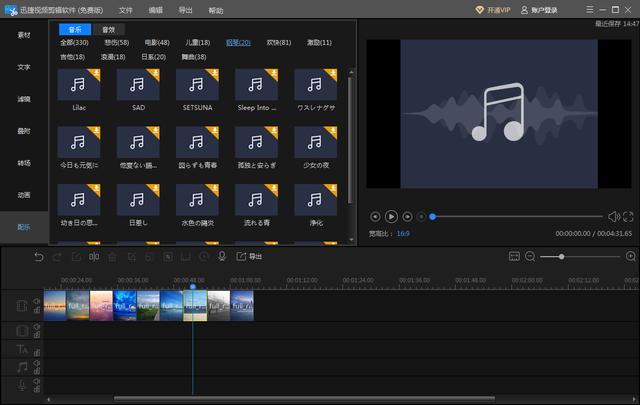640x405 pixels.
Task: Select the 欢快(81) music category
Action: (x=279, y=43)
